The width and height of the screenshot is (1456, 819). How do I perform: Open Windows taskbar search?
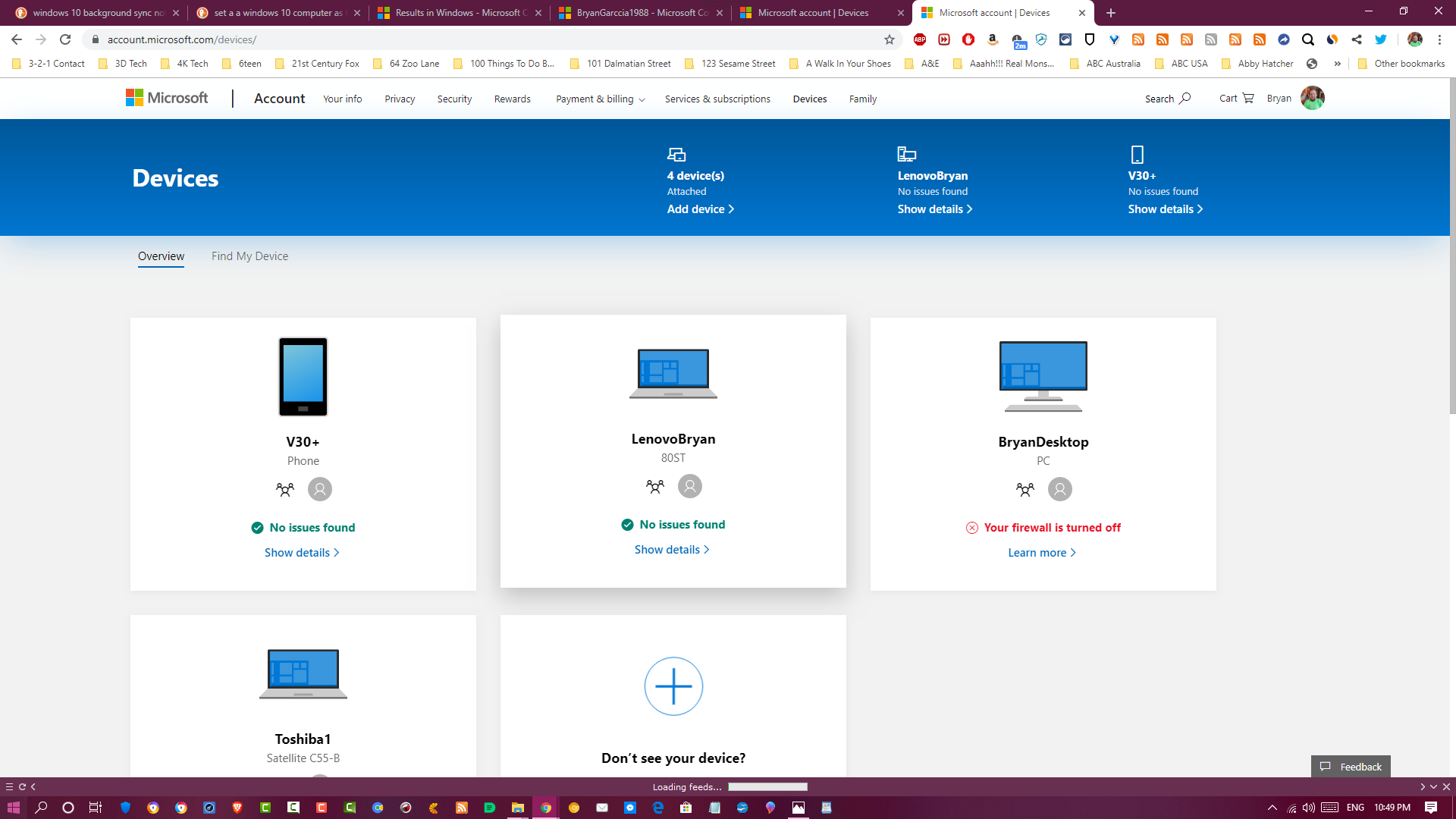(x=41, y=808)
